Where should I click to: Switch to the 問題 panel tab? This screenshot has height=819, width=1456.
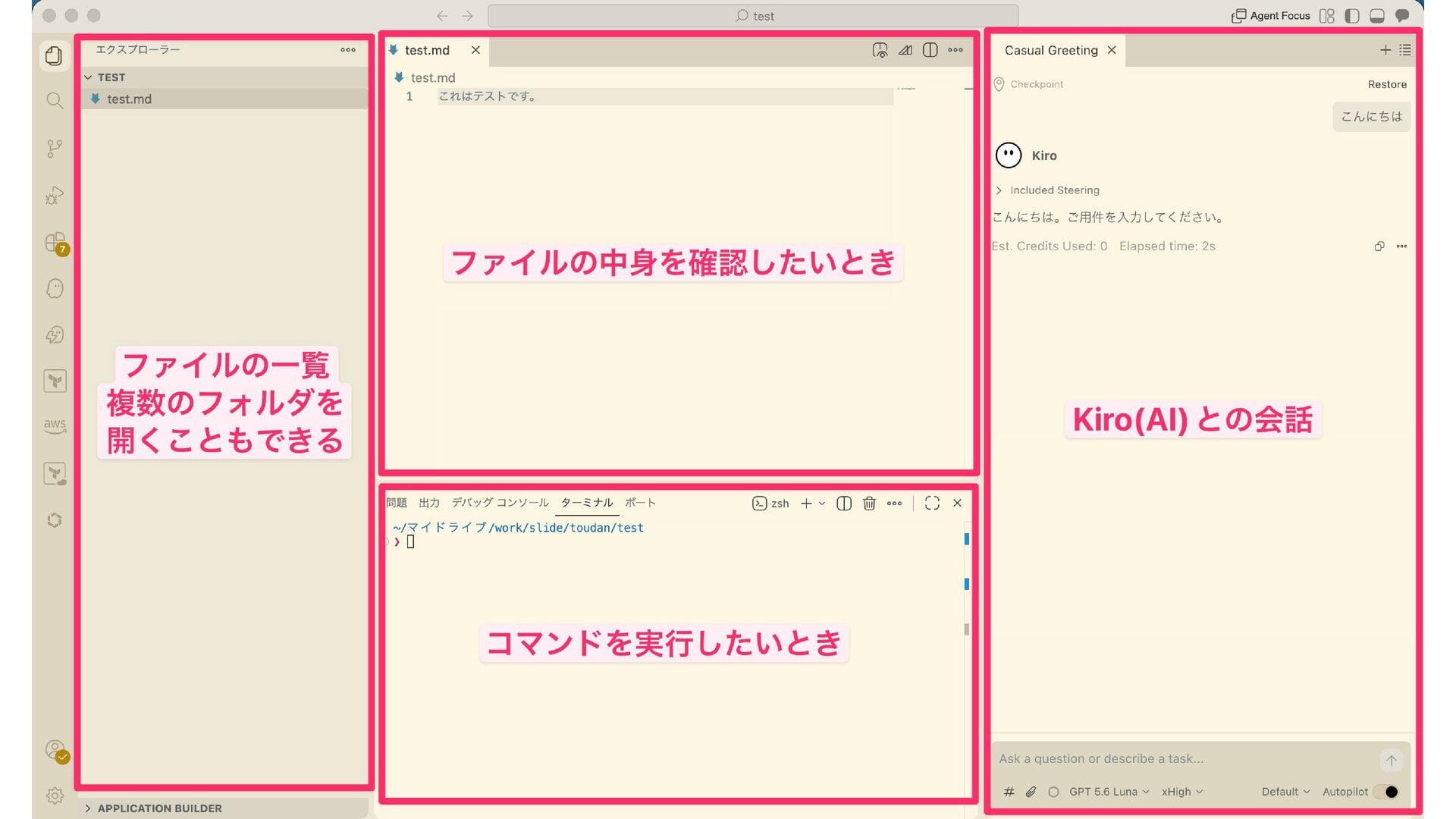pyautogui.click(x=397, y=503)
